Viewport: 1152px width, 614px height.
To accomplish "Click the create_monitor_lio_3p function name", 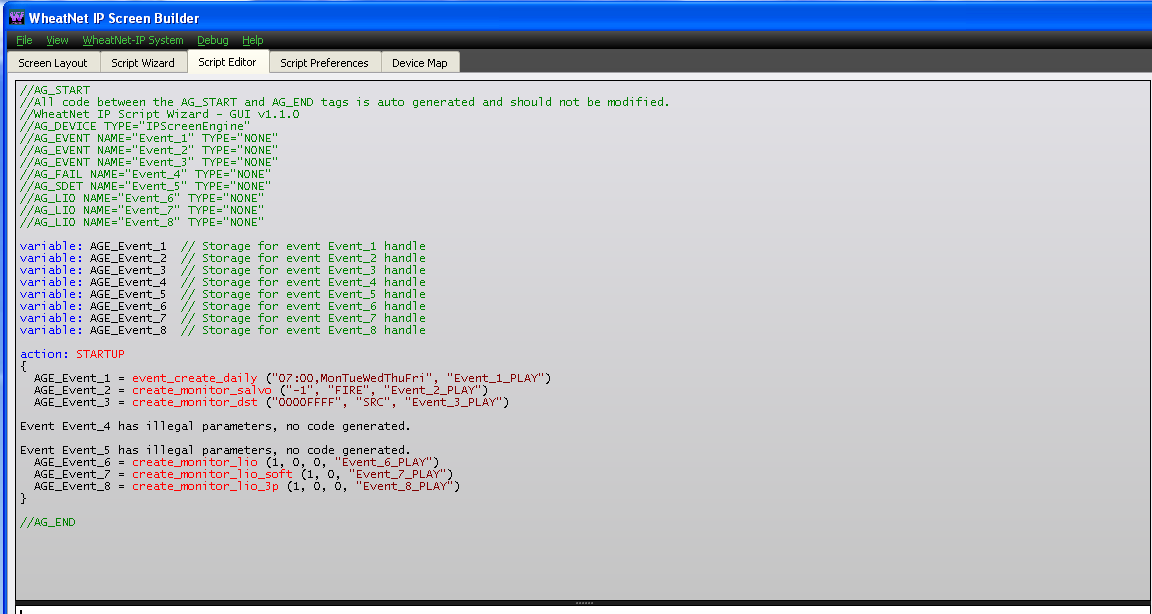I will coord(205,486).
